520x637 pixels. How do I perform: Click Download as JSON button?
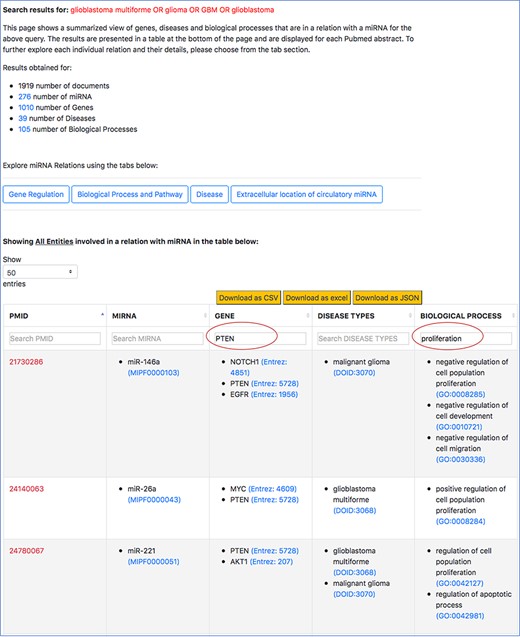387,298
